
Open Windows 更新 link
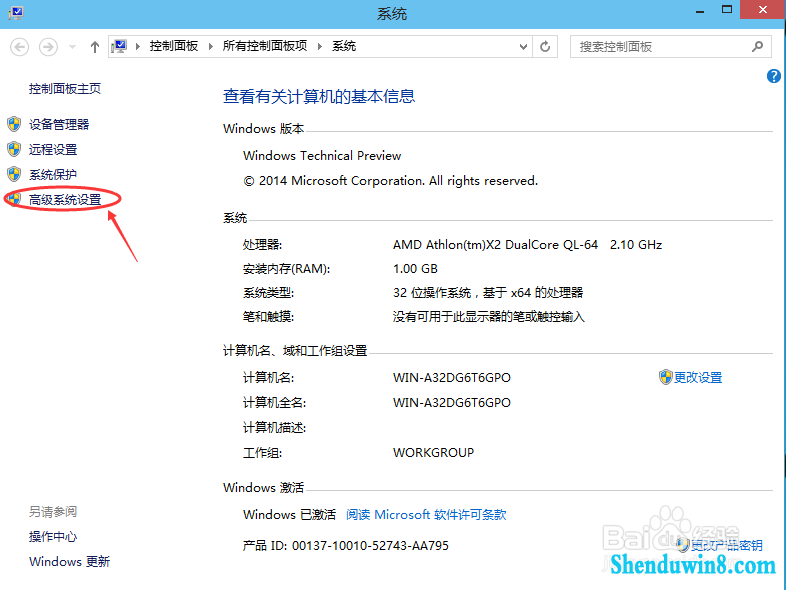(x=69, y=561)
